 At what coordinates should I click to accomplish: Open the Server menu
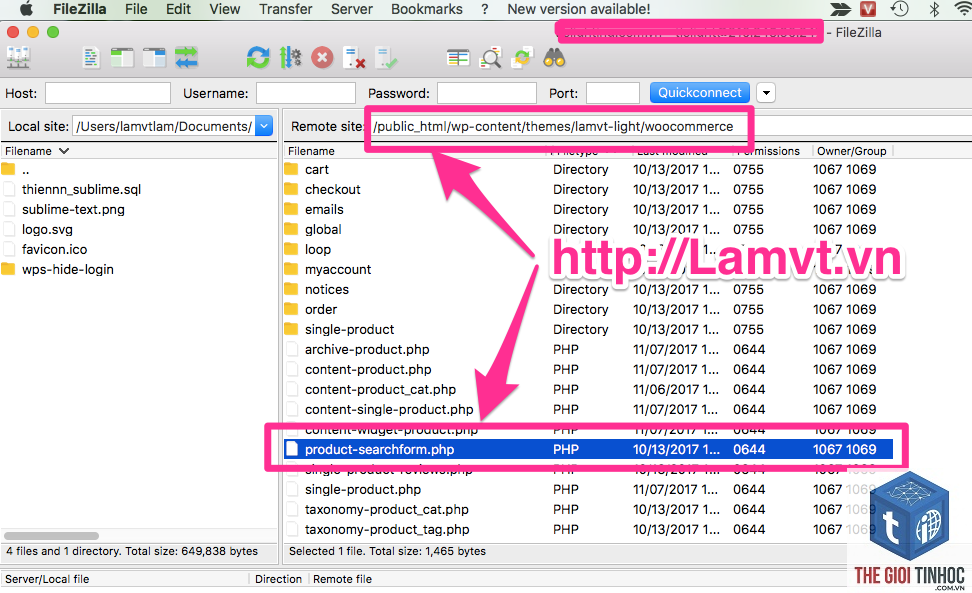tap(351, 9)
